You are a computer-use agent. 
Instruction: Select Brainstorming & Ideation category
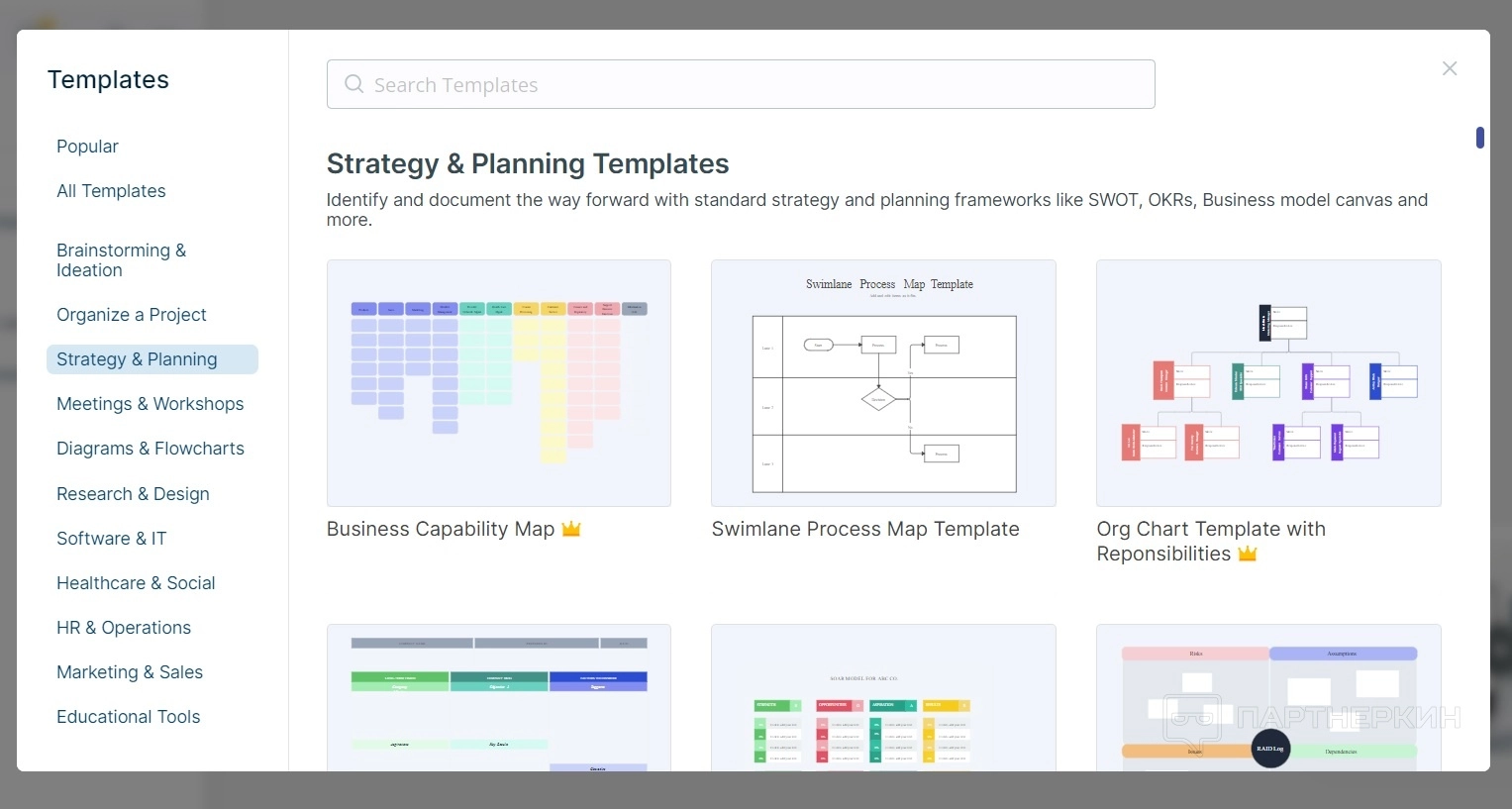[x=121, y=260]
